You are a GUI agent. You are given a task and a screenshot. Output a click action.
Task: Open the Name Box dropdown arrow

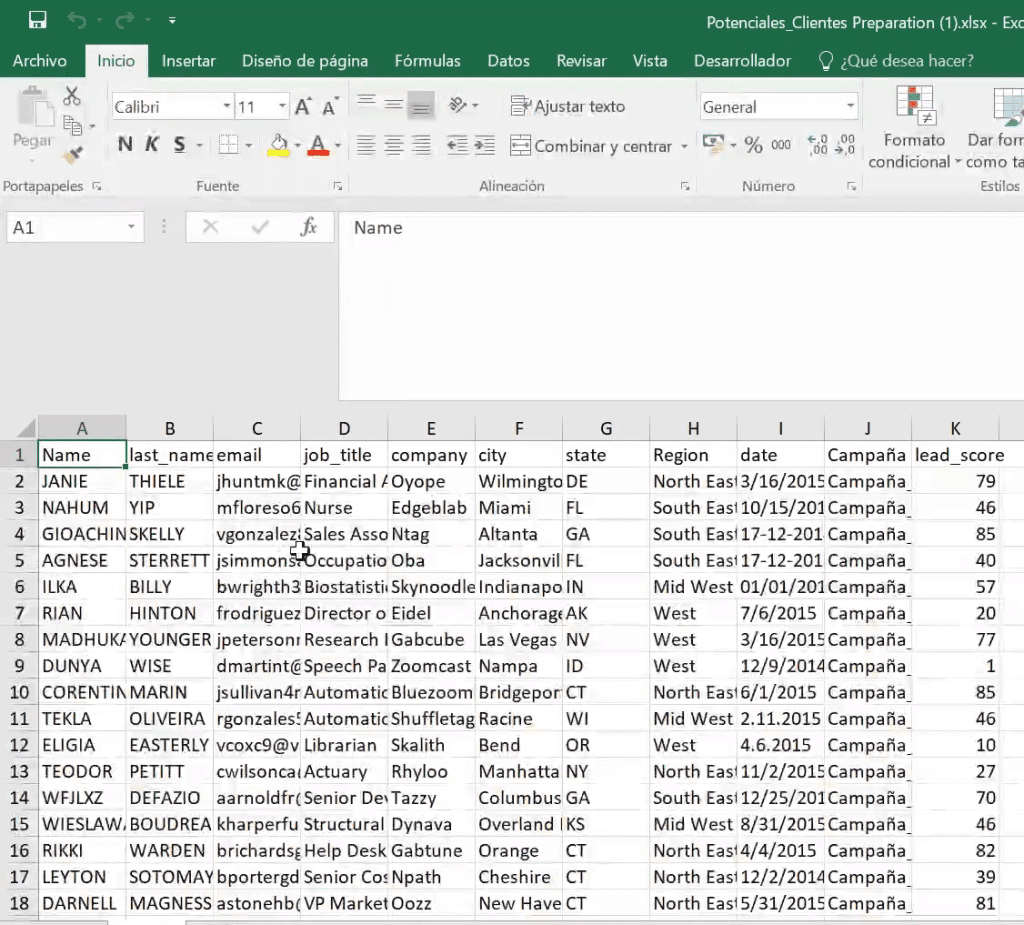click(131, 227)
